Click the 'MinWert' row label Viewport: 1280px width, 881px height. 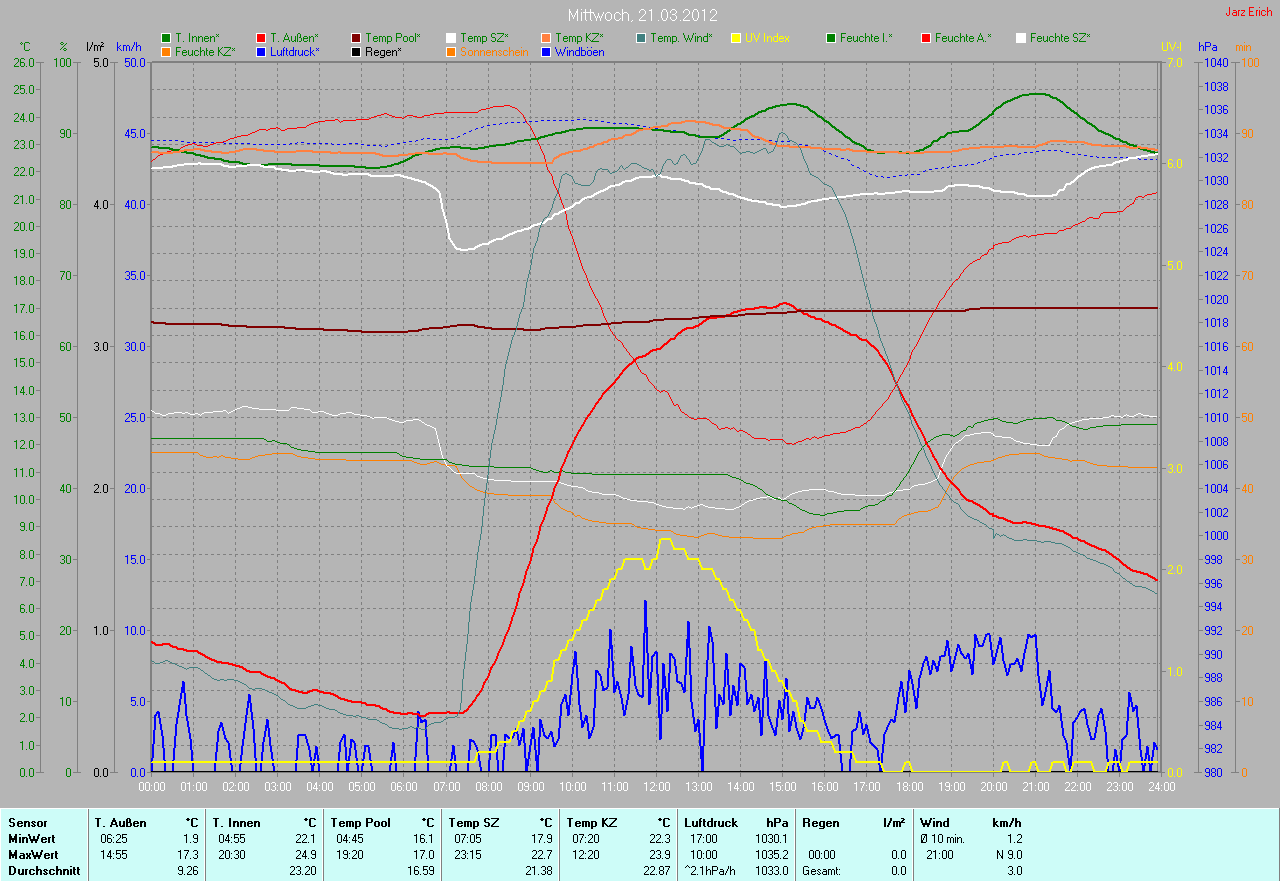coord(30,839)
